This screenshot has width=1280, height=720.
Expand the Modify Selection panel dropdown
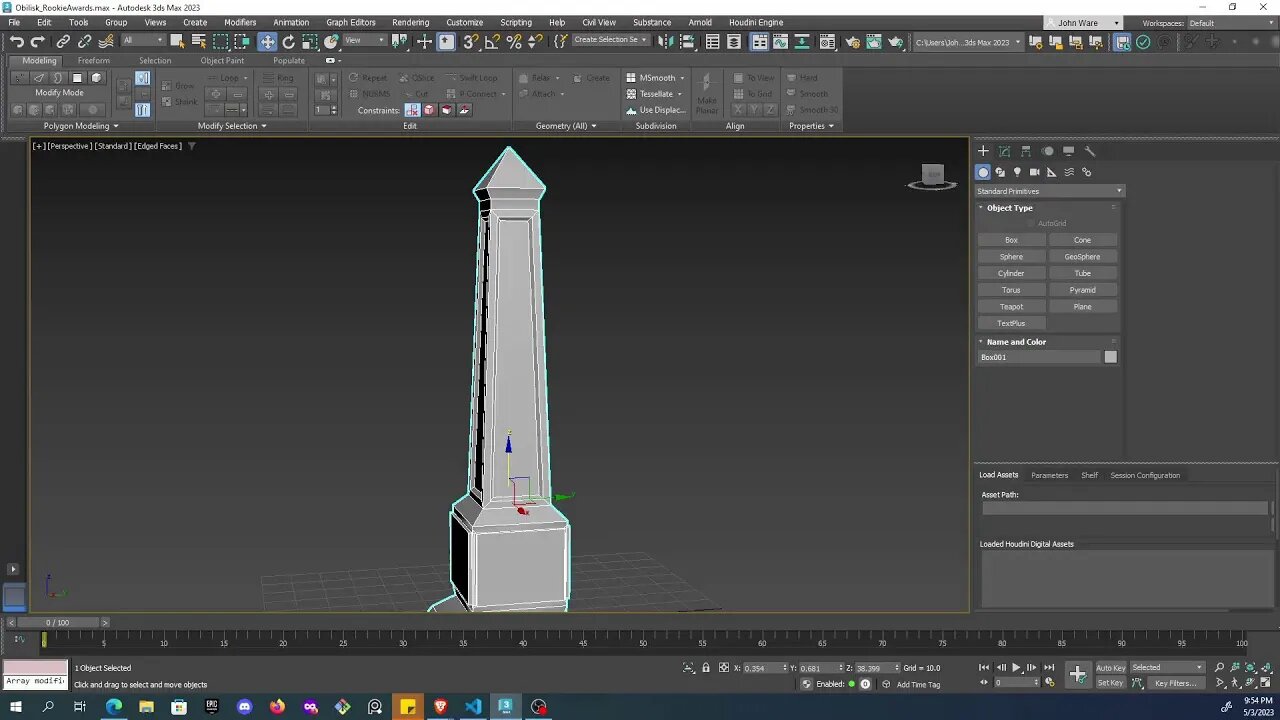[x=232, y=126]
